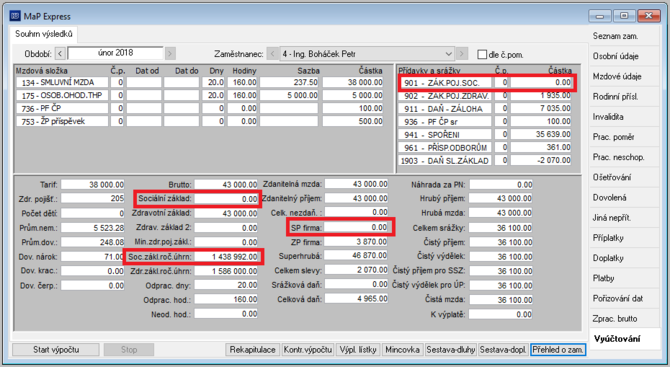Screen dimensions: 670x367
Task: Select row 941 - SPOŘENI
Action: click(485, 135)
